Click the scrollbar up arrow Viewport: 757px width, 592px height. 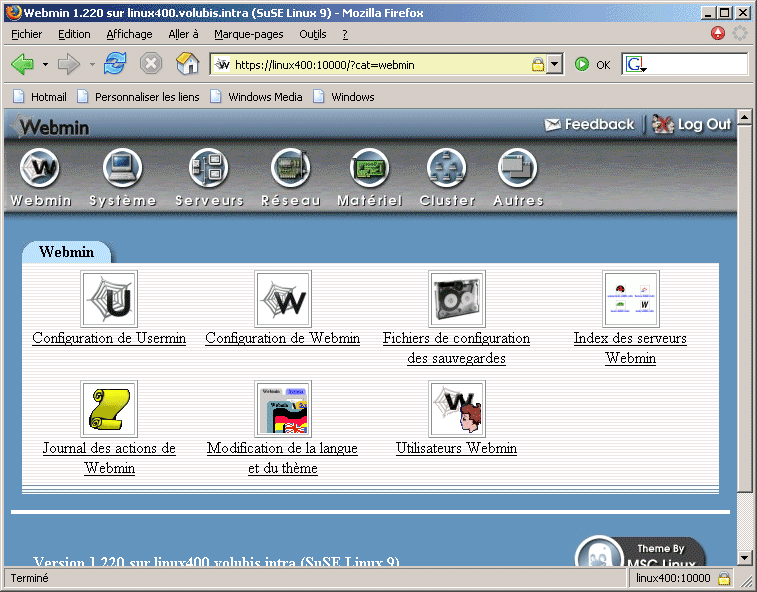[744, 116]
